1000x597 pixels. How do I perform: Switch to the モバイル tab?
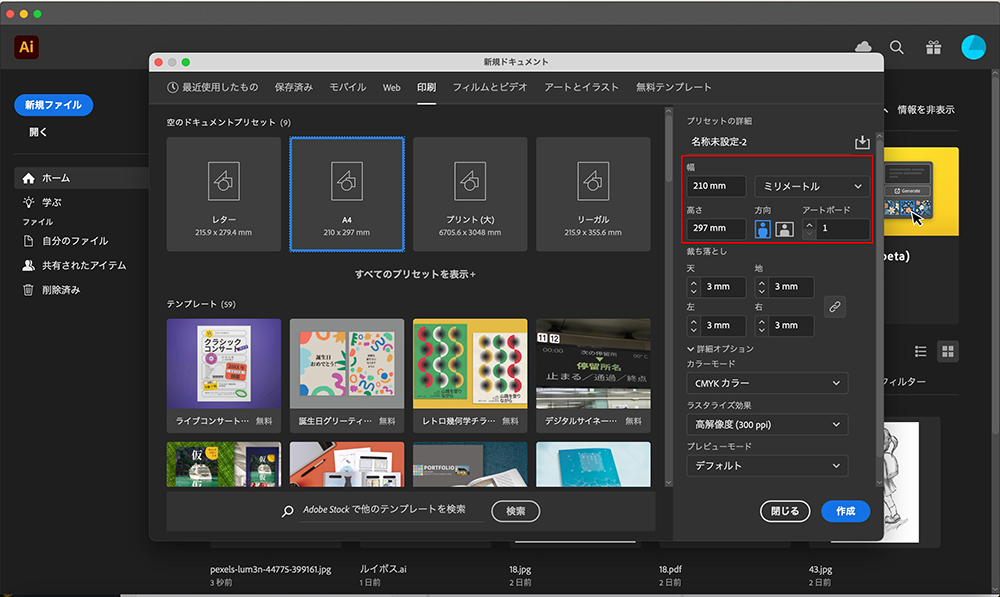[x=348, y=87]
